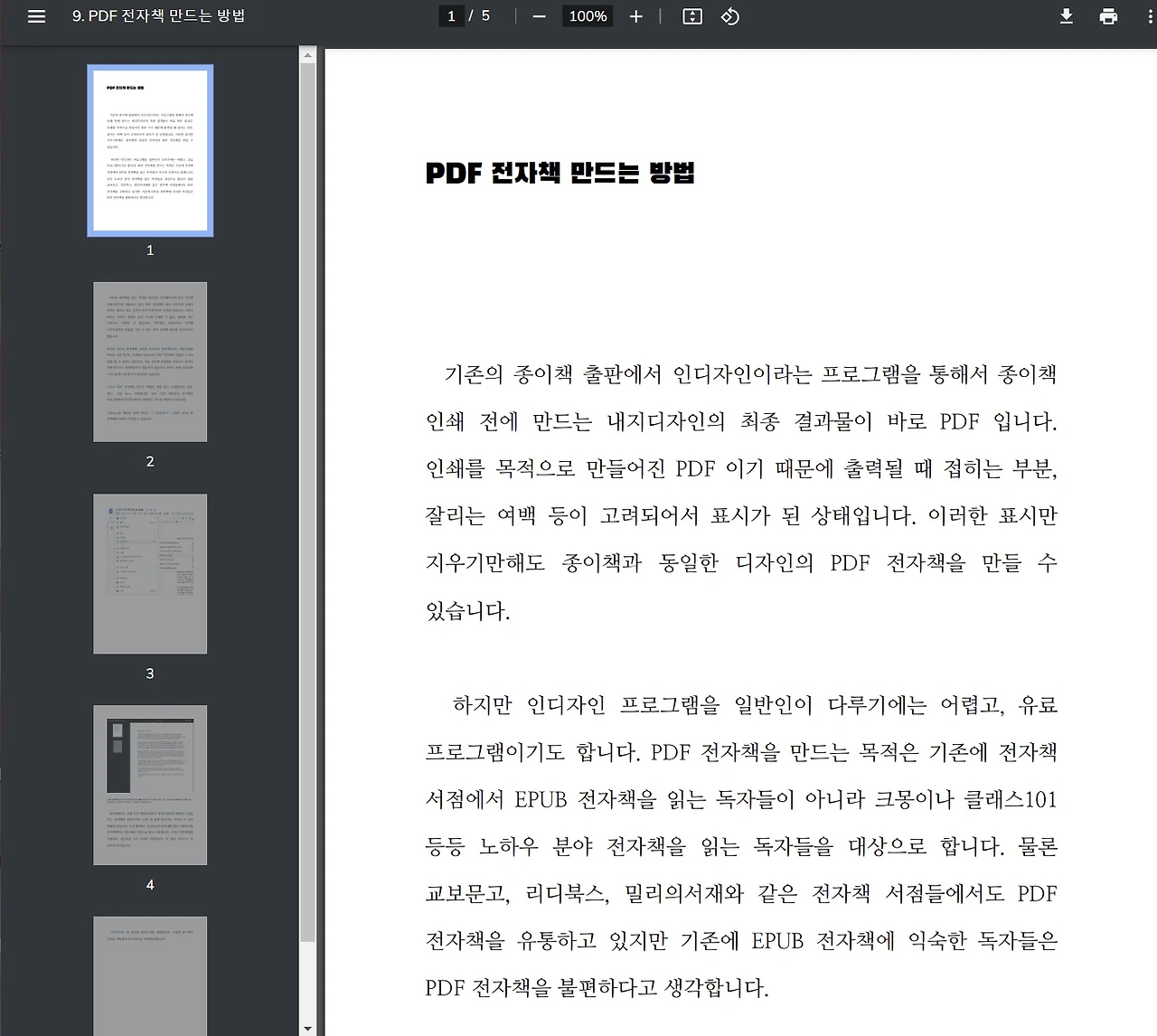
Task: Click the line starting '교보문고, 리디북스'
Action: point(741,893)
